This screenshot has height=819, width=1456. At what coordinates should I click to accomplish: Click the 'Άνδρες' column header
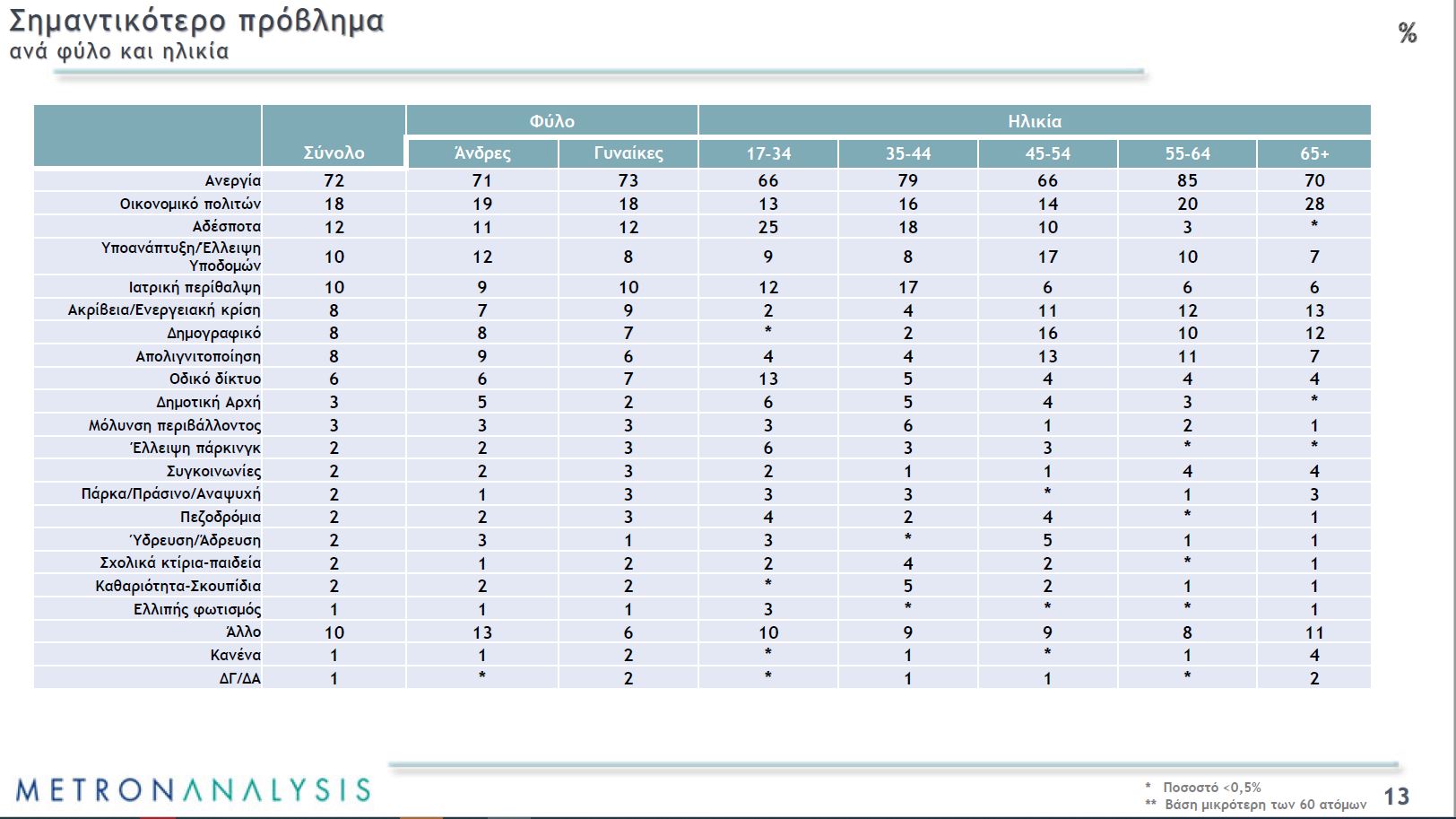482,153
